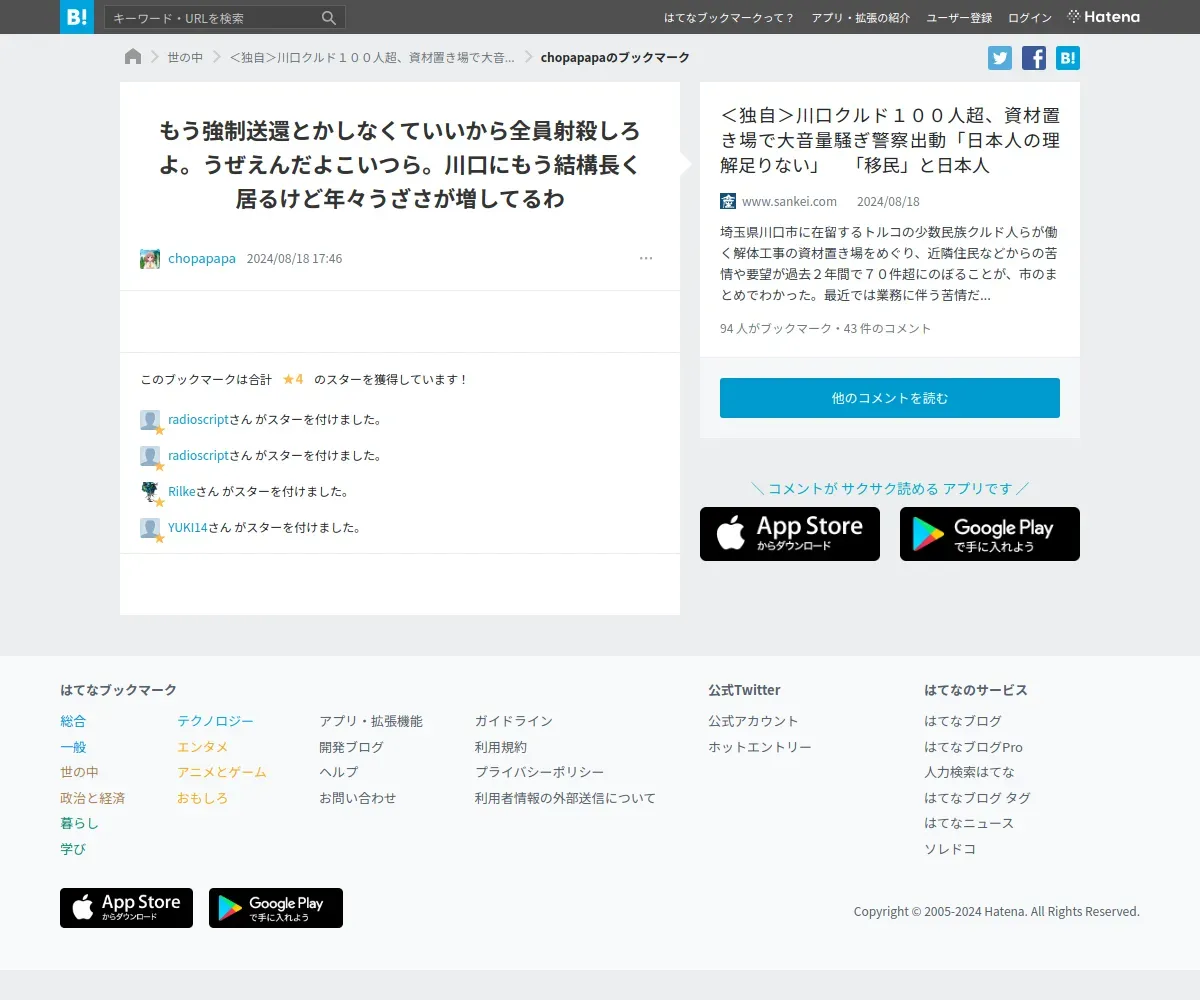The width and height of the screenshot is (1200, 1000).
Task: Open 一般 footer category
Action: [73, 747]
